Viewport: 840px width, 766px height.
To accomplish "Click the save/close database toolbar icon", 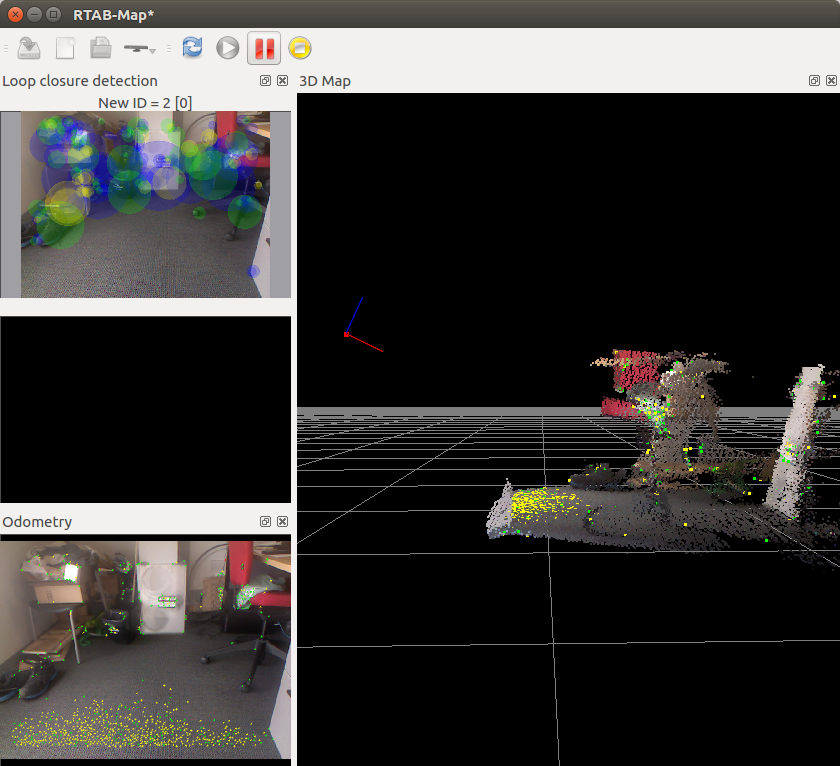I will tap(29, 48).
